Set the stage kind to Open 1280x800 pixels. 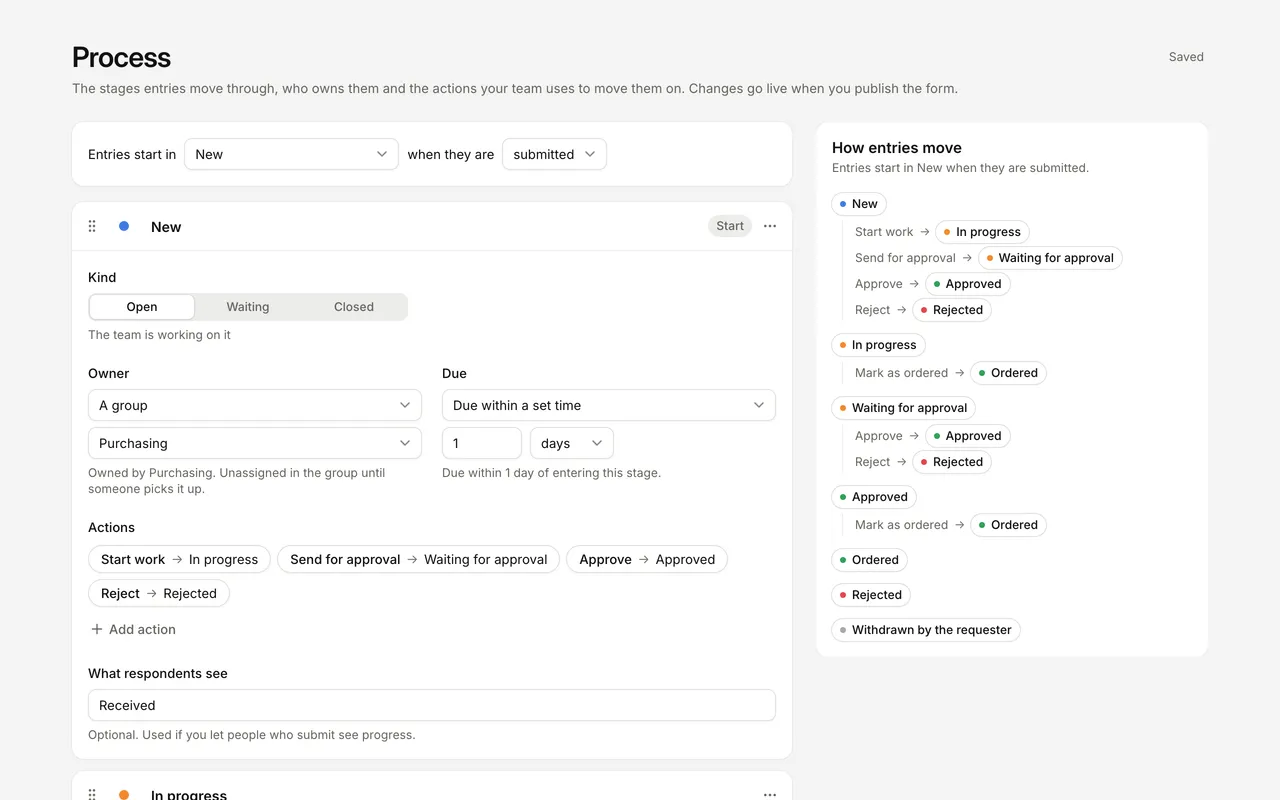(x=142, y=307)
